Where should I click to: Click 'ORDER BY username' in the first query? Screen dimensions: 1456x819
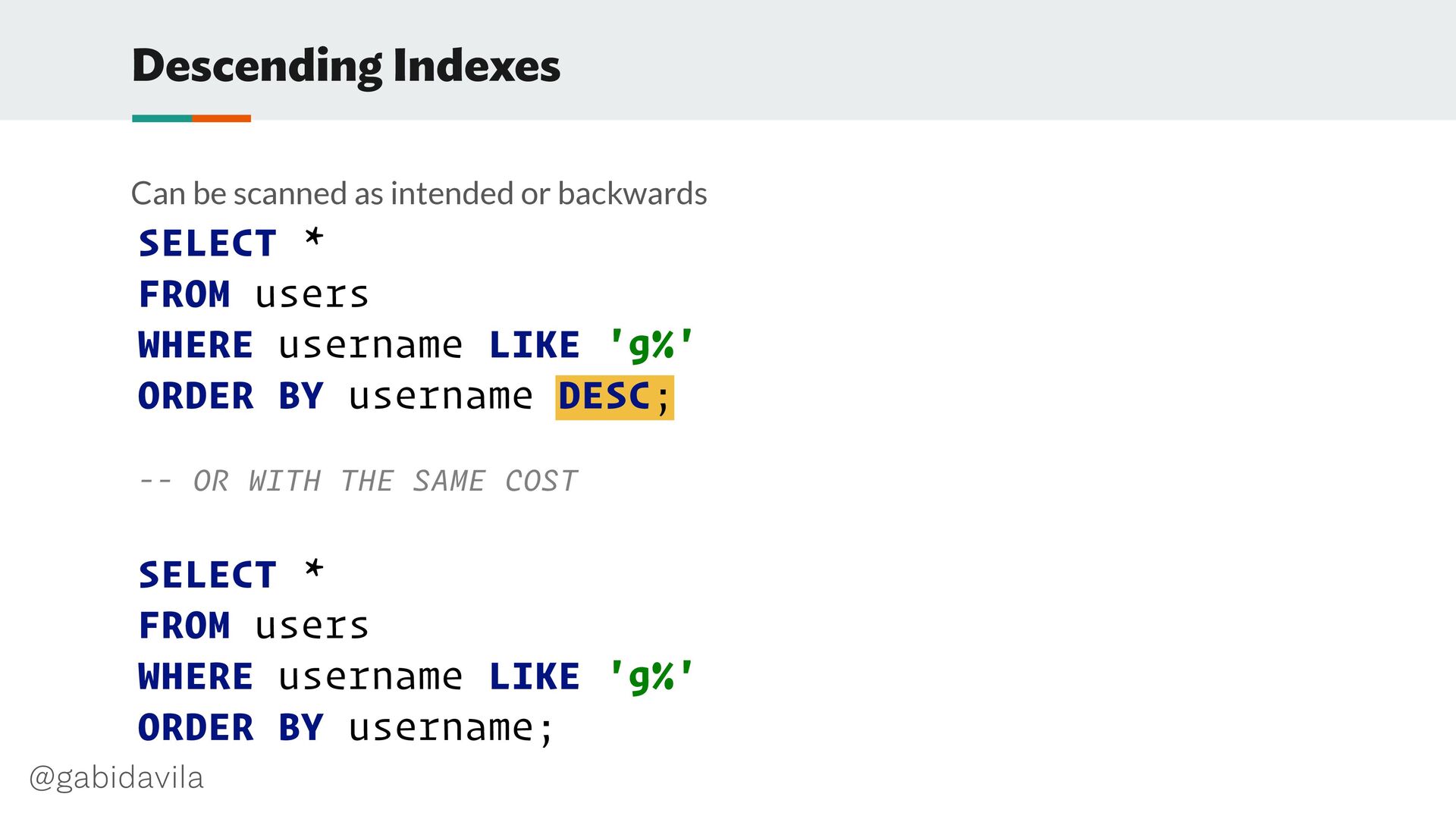pyautogui.click(x=335, y=397)
